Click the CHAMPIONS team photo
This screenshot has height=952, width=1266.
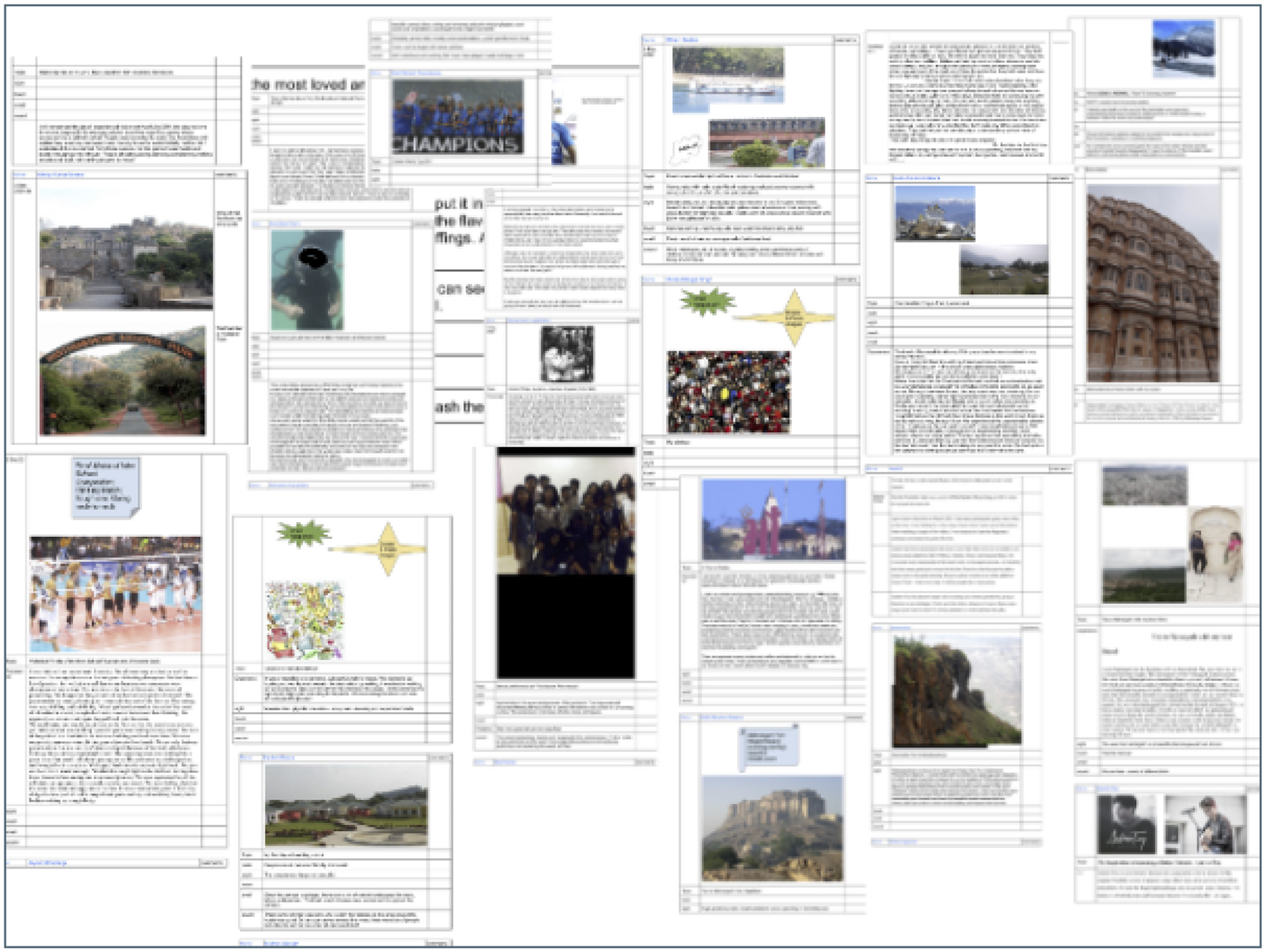[x=457, y=117]
